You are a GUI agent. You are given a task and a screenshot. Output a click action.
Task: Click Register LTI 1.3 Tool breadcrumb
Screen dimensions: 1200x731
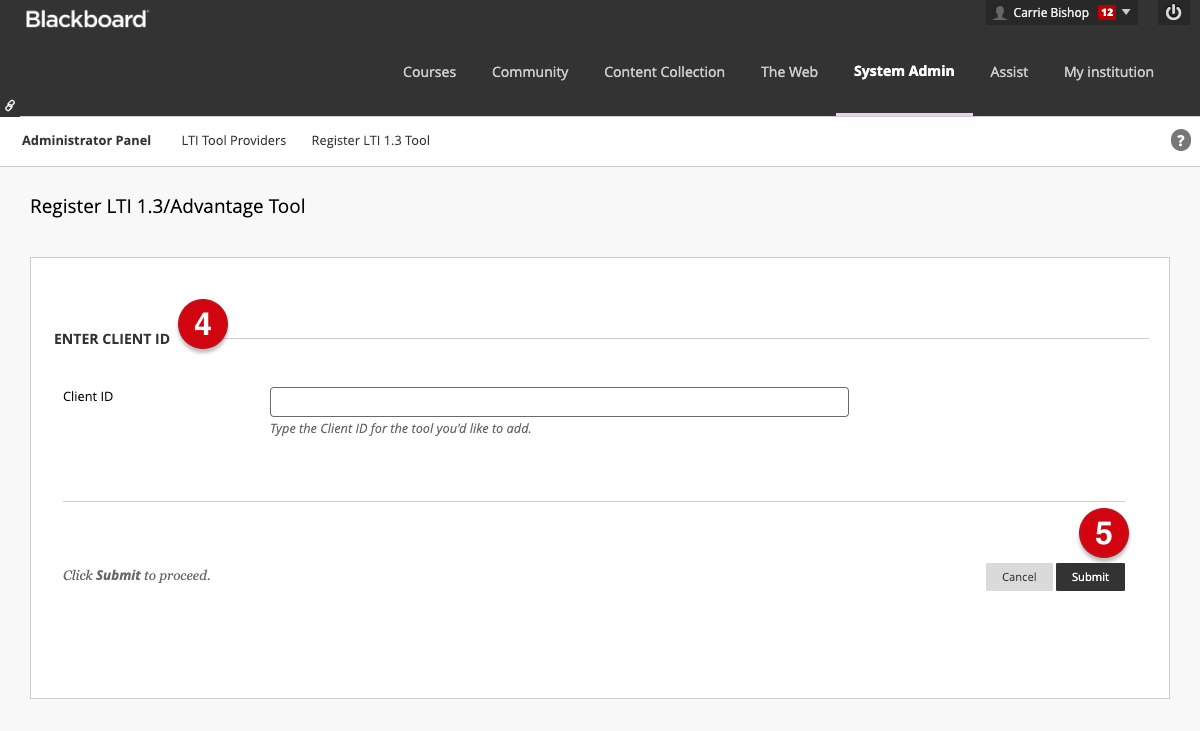click(x=371, y=141)
